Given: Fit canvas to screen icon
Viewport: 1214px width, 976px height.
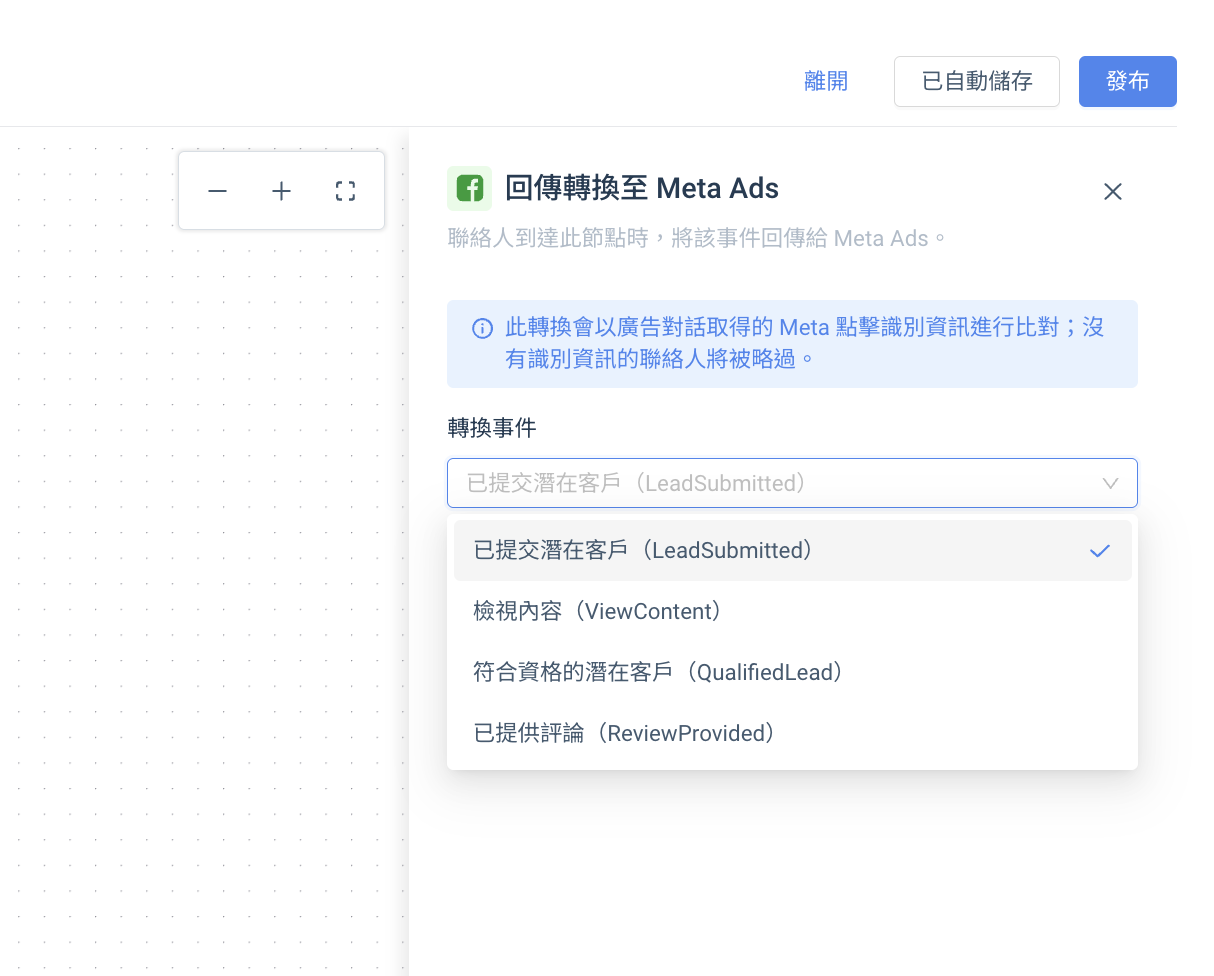Looking at the screenshot, I should (x=346, y=191).
